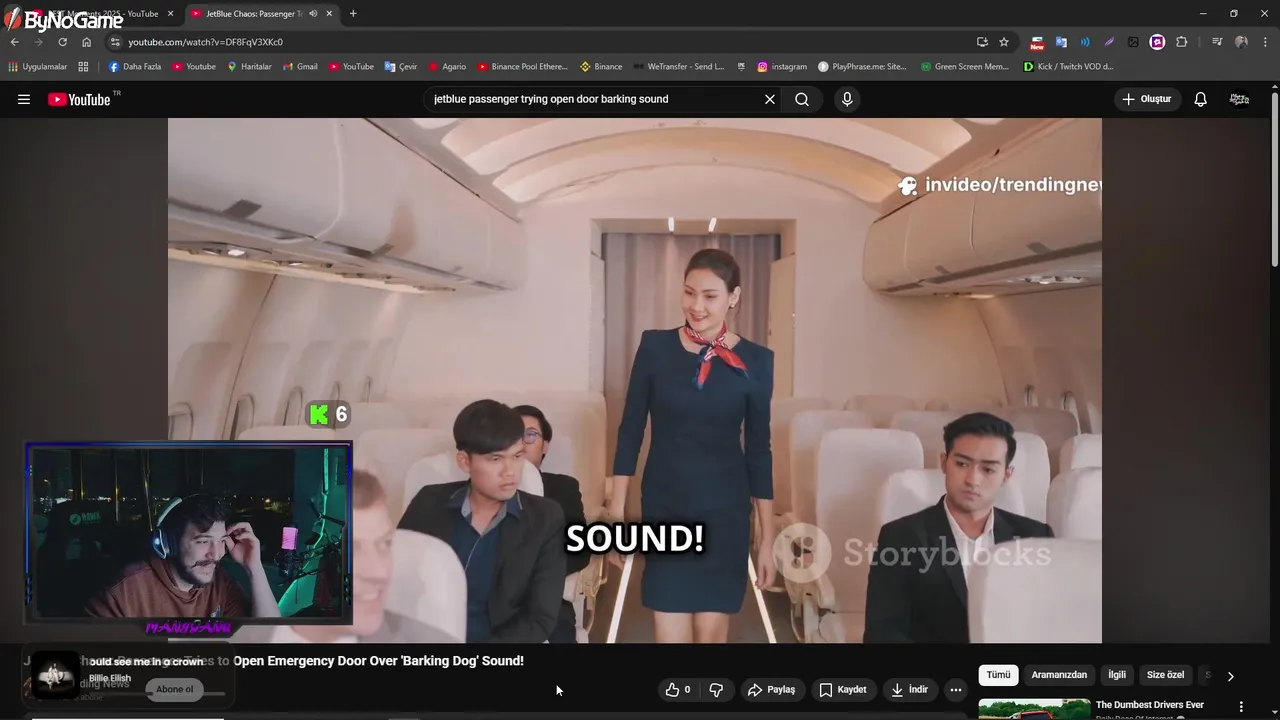Image resolution: width=1280 pixels, height=720 pixels.
Task: Open YouTube notifications bell
Action: coord(1201,99)
